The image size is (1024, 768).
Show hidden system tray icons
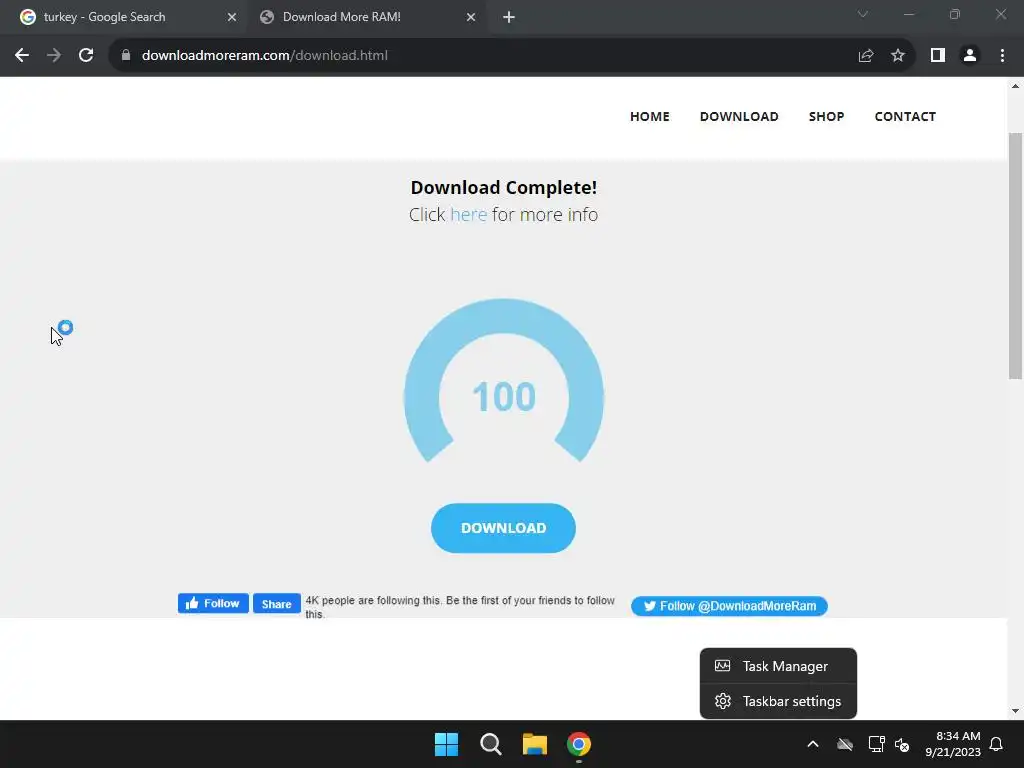click(813, 744)
